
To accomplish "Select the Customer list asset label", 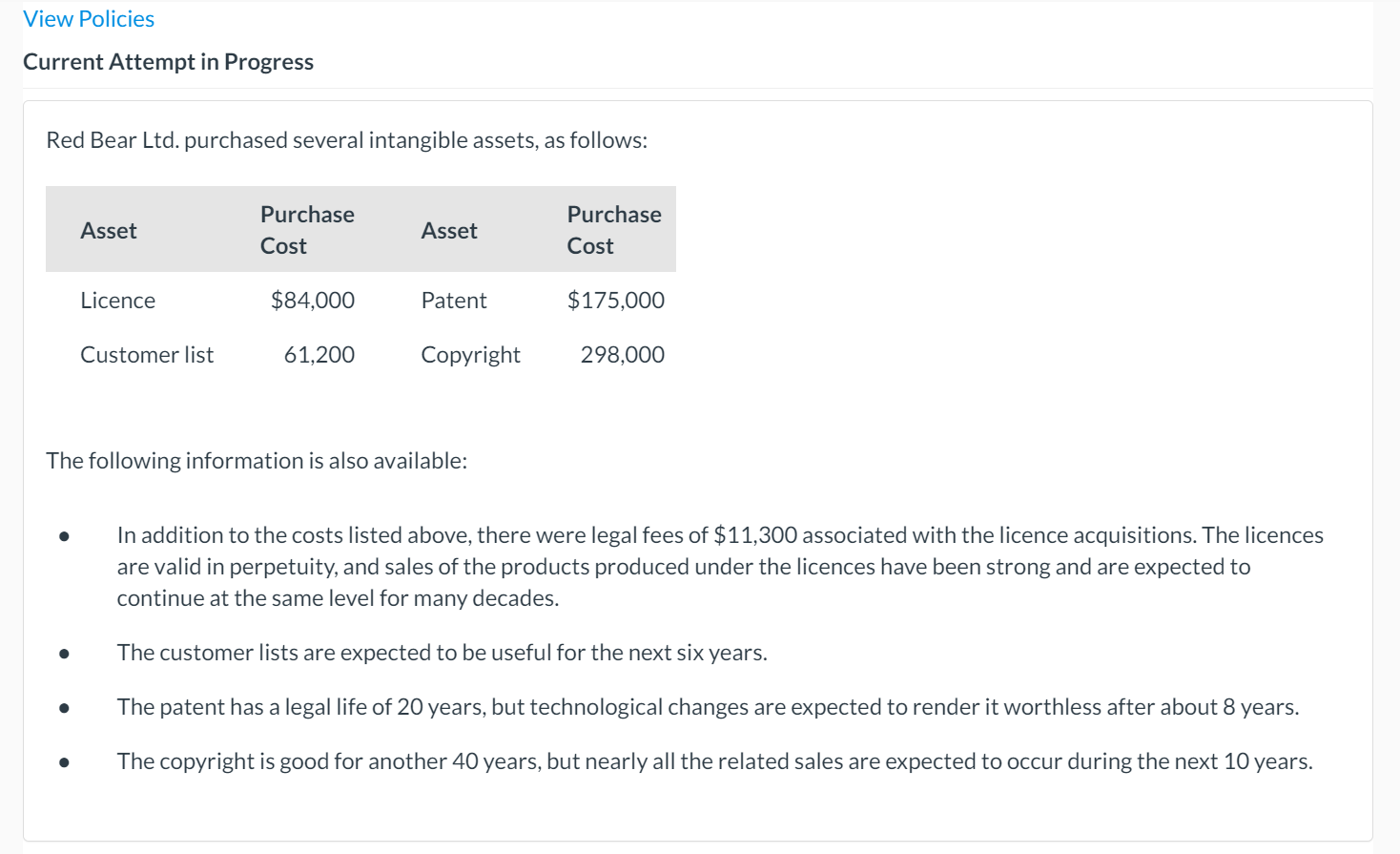I will tap(146, 354).
